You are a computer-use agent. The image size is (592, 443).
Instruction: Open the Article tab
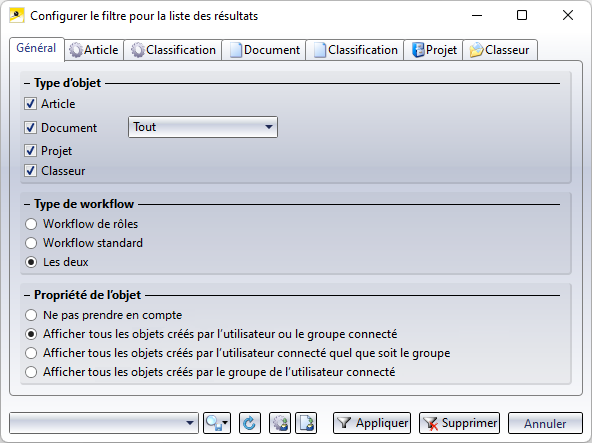tap(94, 50)
